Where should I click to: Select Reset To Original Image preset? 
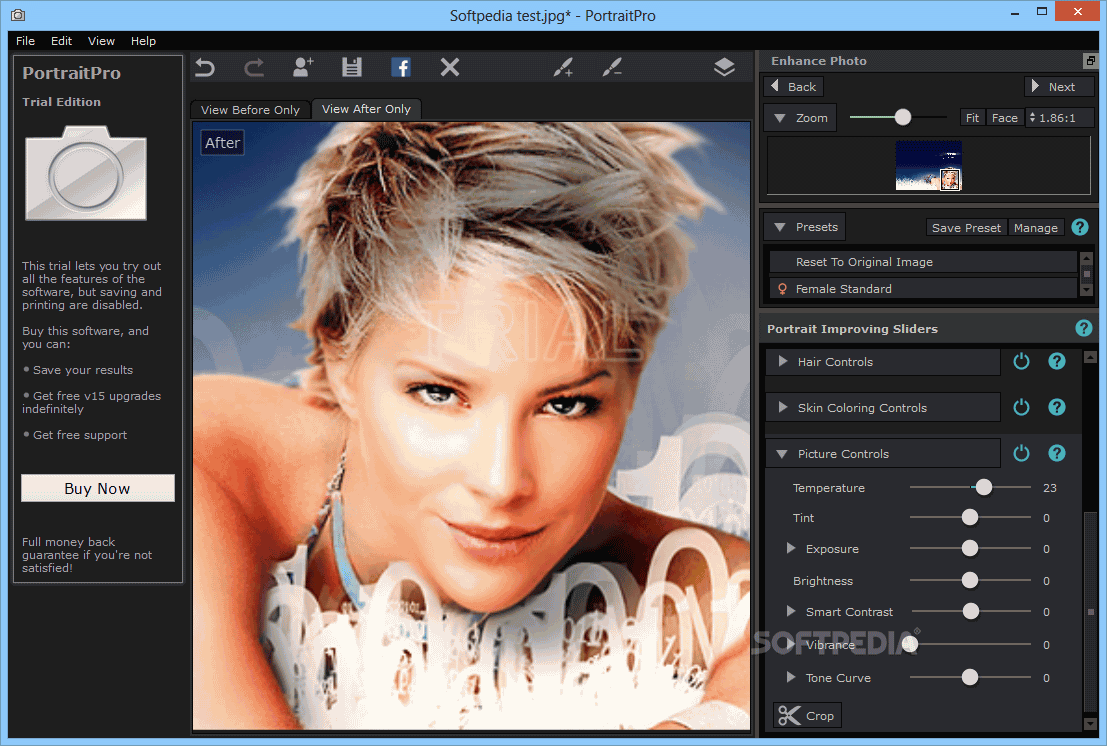(923, 262)
